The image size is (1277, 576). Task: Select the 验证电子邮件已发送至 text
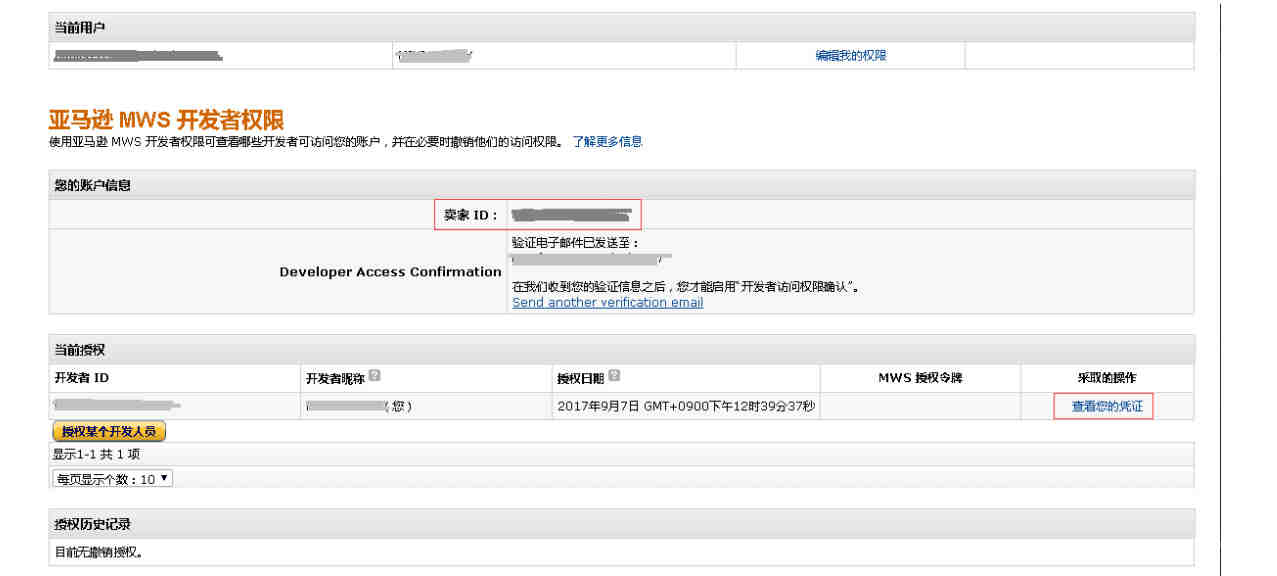pyautogui.click(x=575, y=243)
